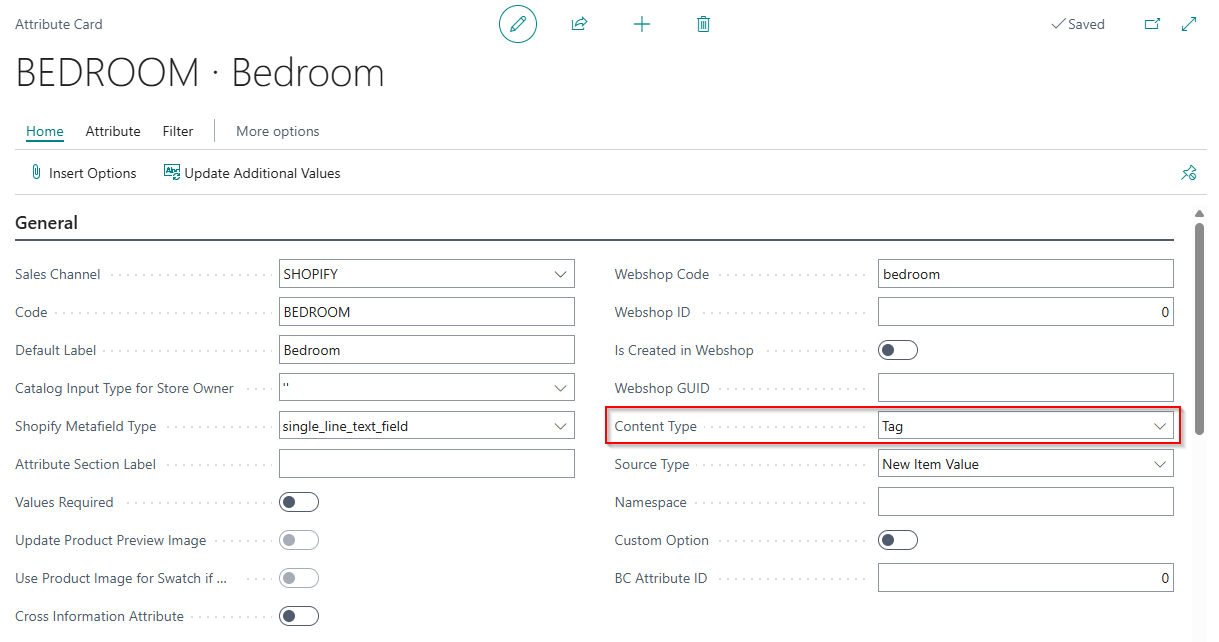Click the Webshop Code input field
This screenshot has width=1219, height=642.
[1026, 274]
